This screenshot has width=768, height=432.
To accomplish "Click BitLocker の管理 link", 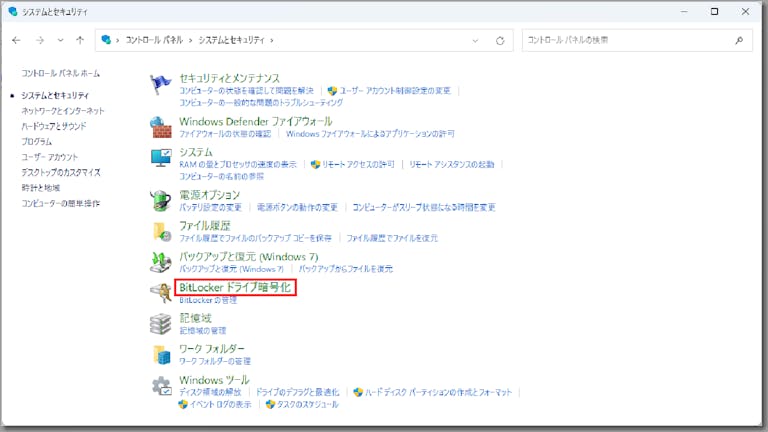I will coord(208,300).
